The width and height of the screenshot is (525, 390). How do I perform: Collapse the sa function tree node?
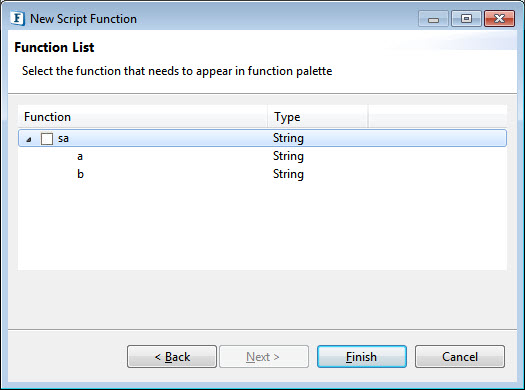[29, 139]
